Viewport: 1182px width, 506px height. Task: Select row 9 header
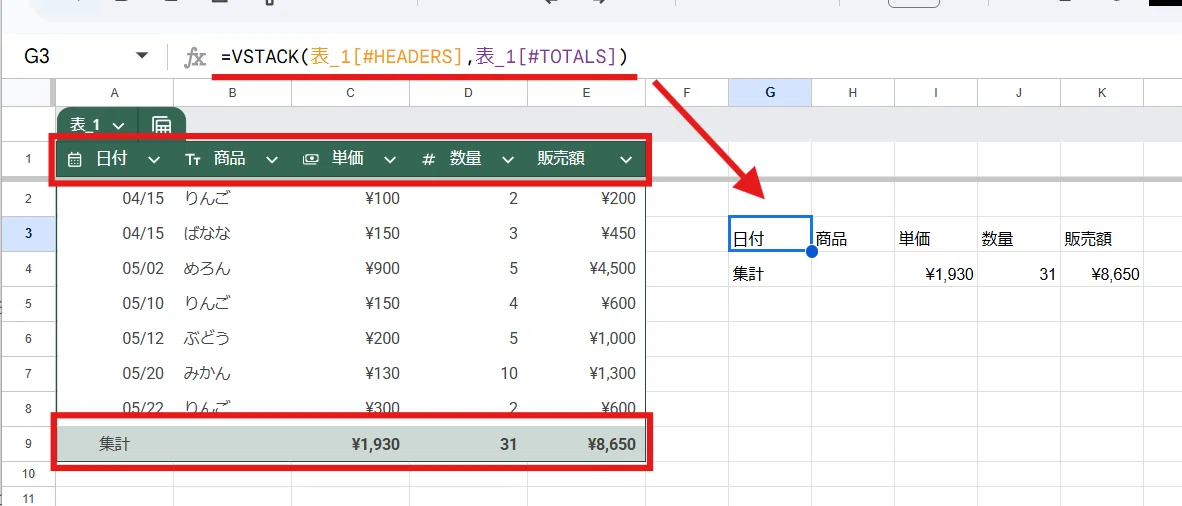pos(28,444)
